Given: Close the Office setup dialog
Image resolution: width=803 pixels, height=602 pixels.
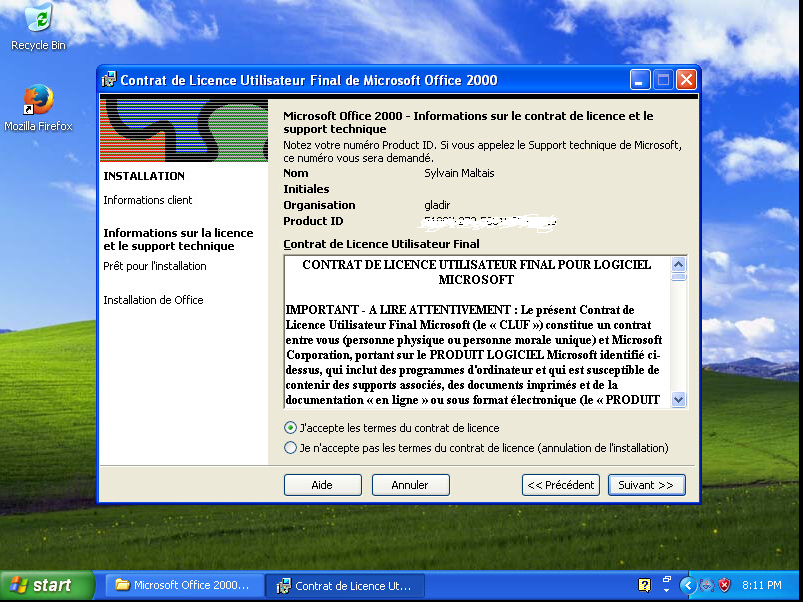Looking at the screenshot, I should coord(686,80).
